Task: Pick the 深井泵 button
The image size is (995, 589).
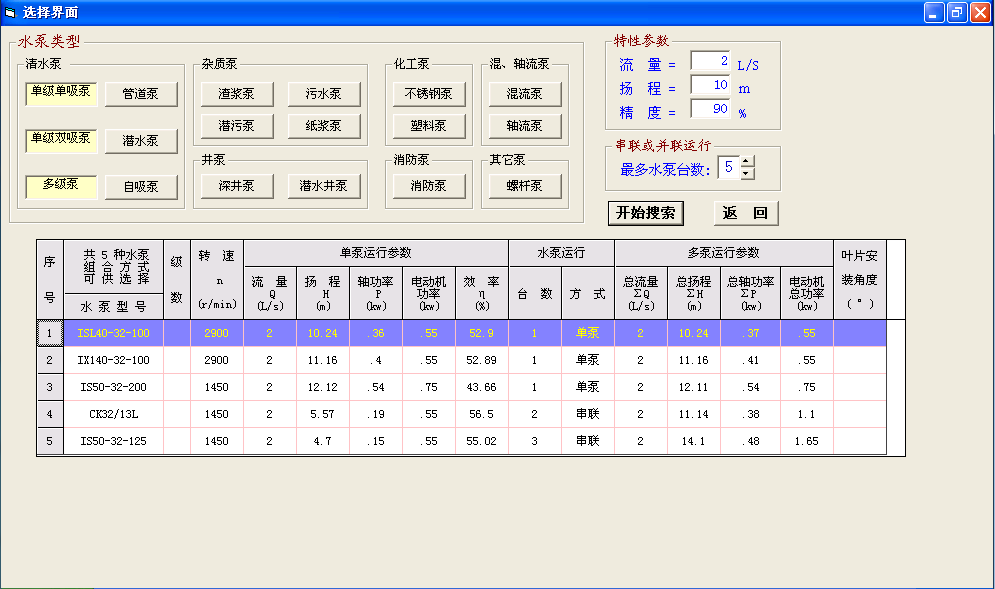Action: [237, 186]
